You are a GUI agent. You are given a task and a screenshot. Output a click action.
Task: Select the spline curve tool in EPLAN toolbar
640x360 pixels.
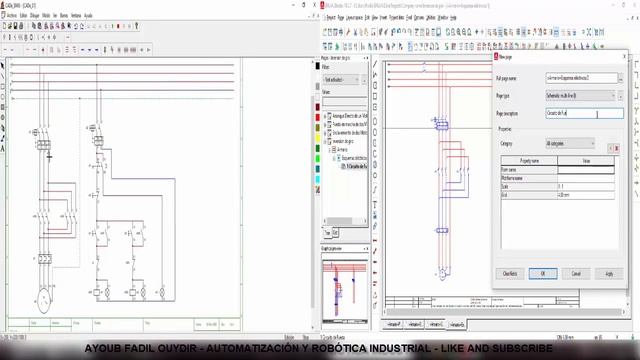[x=375, y=190]
